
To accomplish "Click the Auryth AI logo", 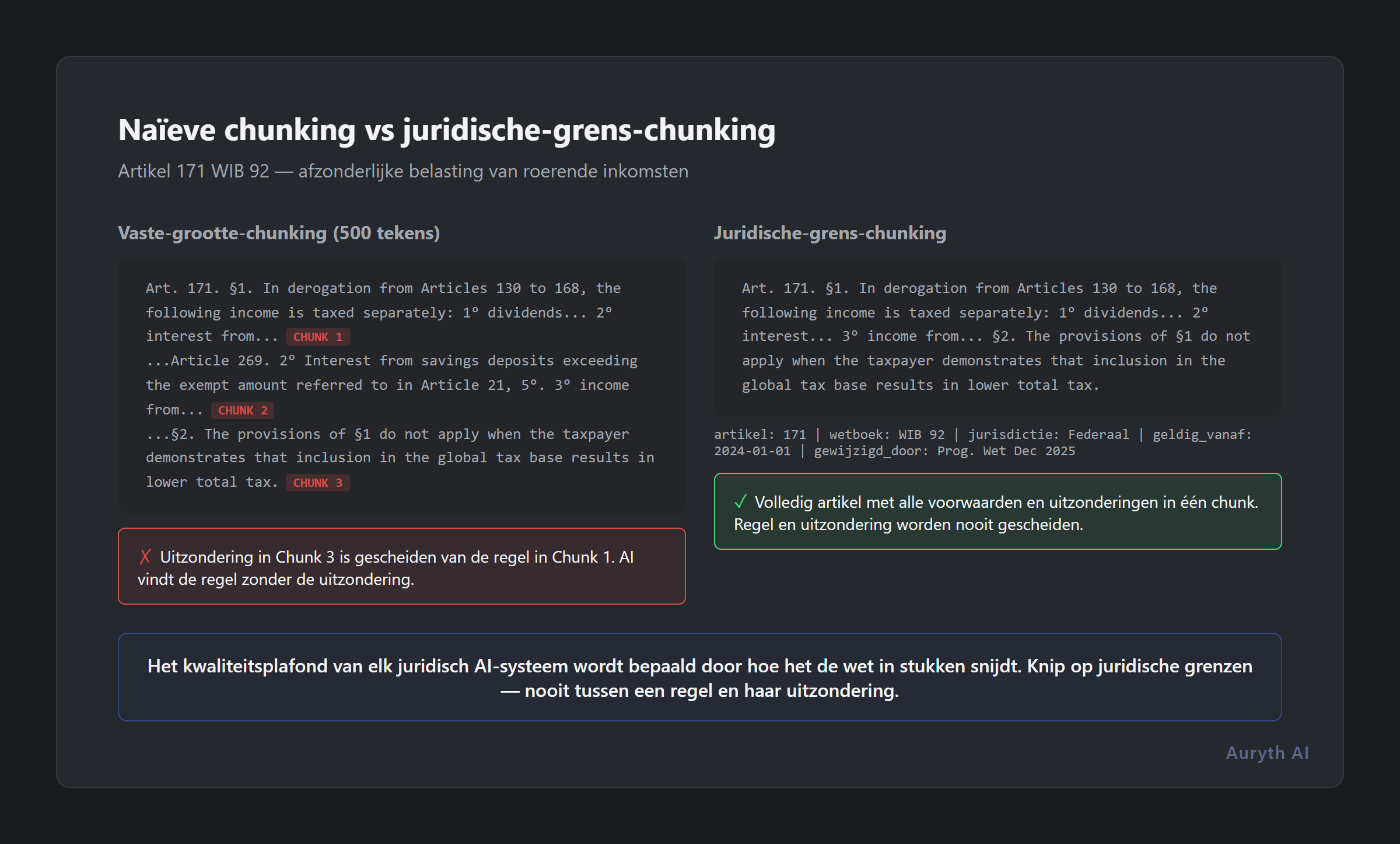I will coord(1266,753).
